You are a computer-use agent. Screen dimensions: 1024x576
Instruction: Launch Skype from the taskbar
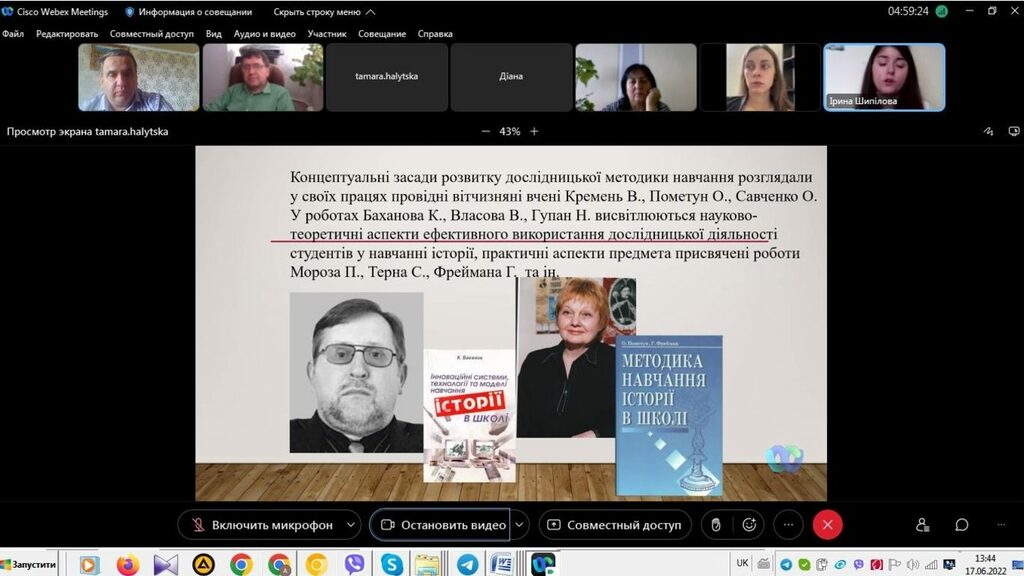pyautogui.click(x=392, y=565)
